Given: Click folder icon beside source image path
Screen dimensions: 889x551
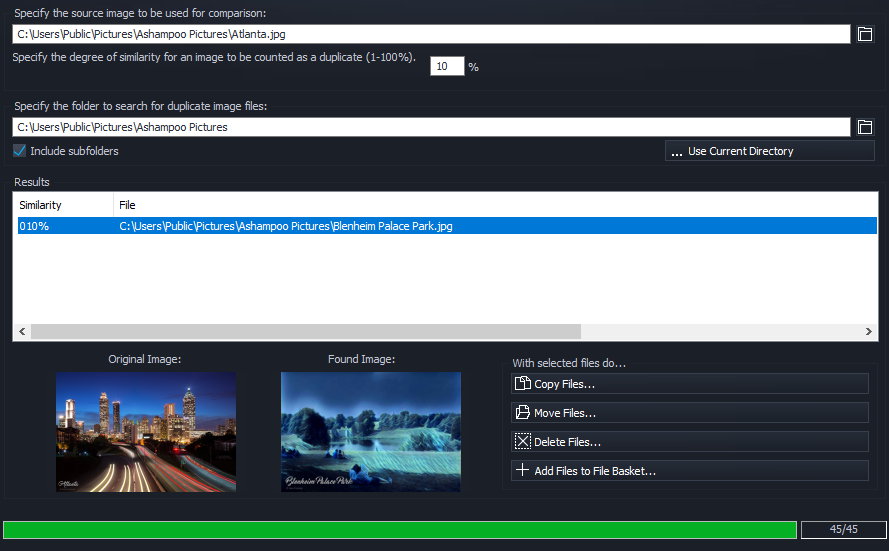Looking at the screenshot, I should coord(865,35).
